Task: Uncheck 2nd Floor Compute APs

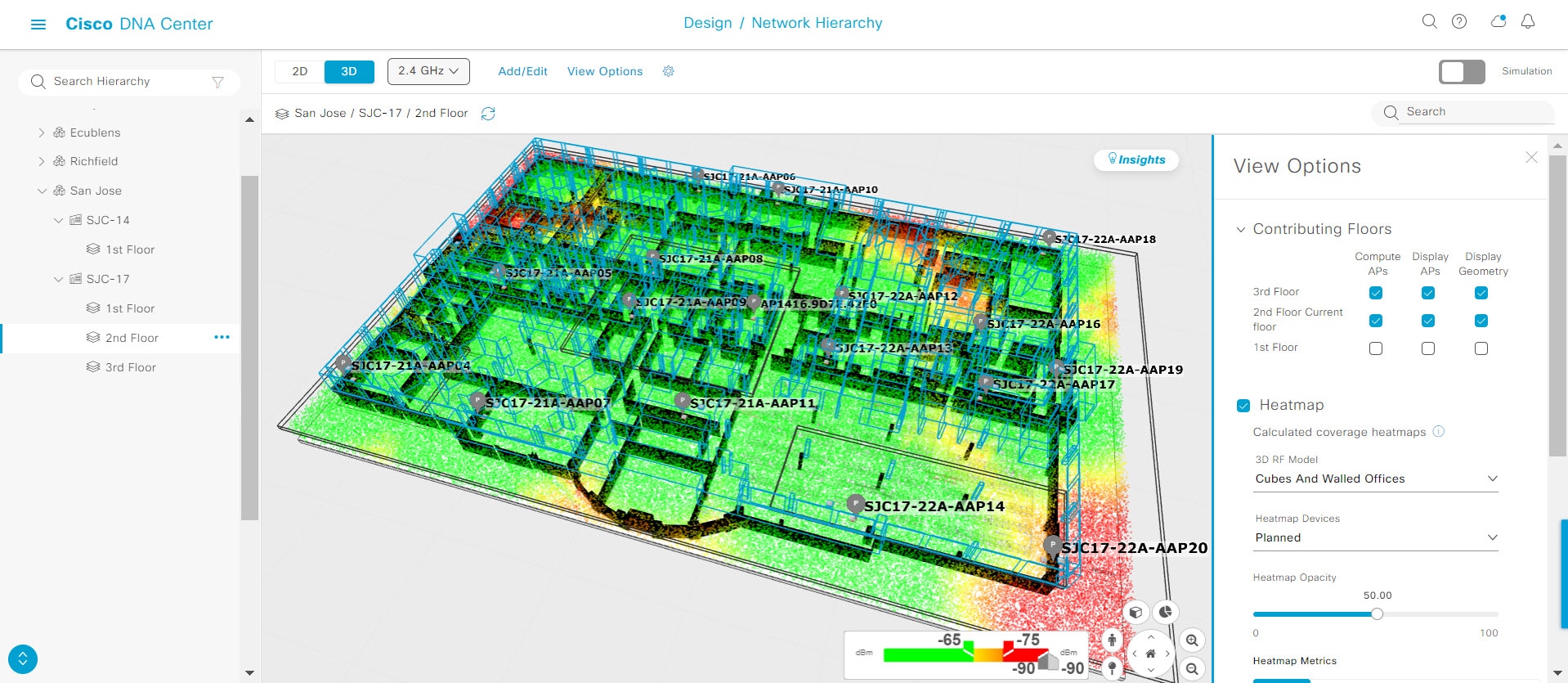Action: click(x=1376, y=321)
